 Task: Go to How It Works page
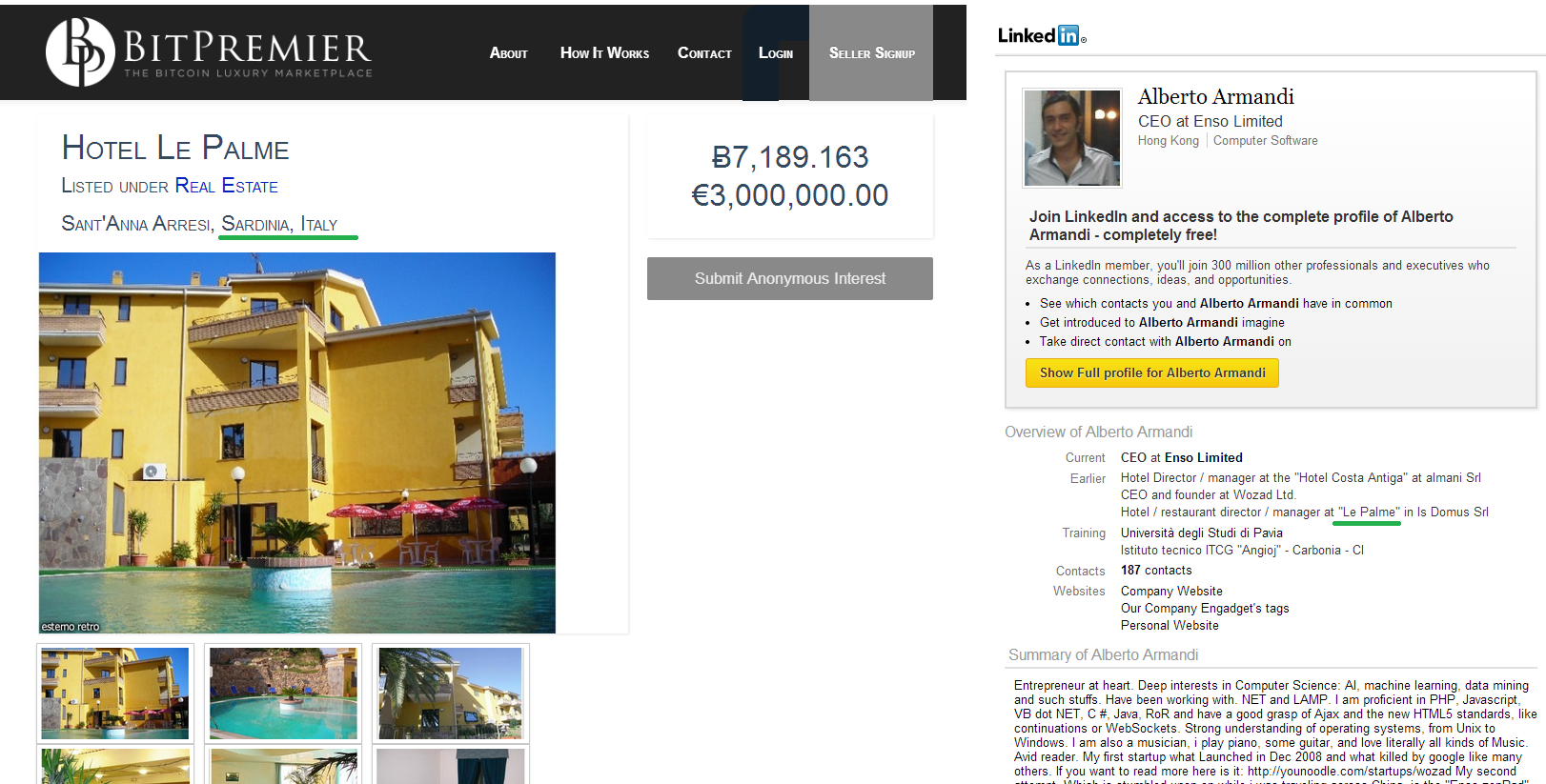click(604, 53)
